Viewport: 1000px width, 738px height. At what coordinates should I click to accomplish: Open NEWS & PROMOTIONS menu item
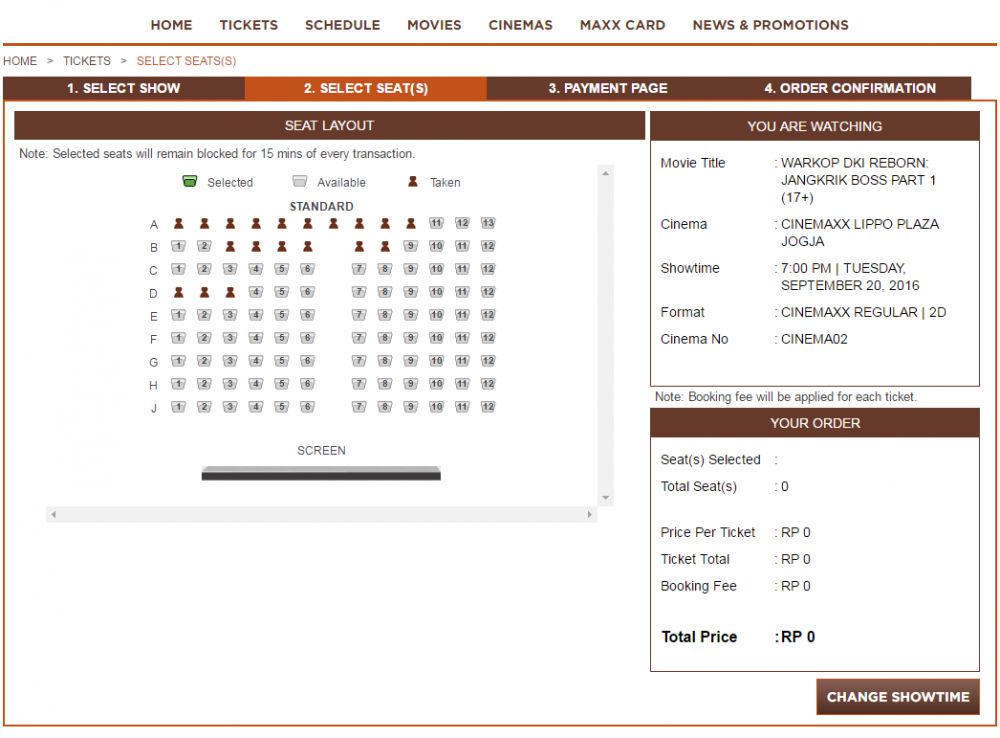[x=770, y=25]
